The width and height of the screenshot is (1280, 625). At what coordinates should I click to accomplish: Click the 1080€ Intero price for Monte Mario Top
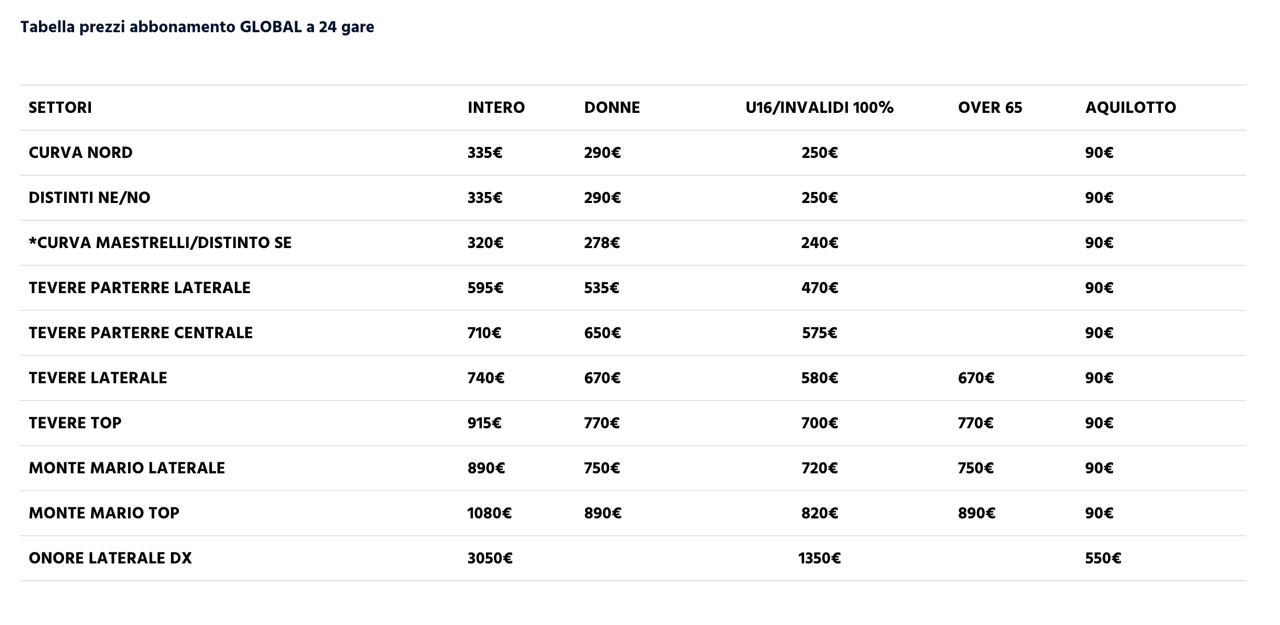(489, 513)
